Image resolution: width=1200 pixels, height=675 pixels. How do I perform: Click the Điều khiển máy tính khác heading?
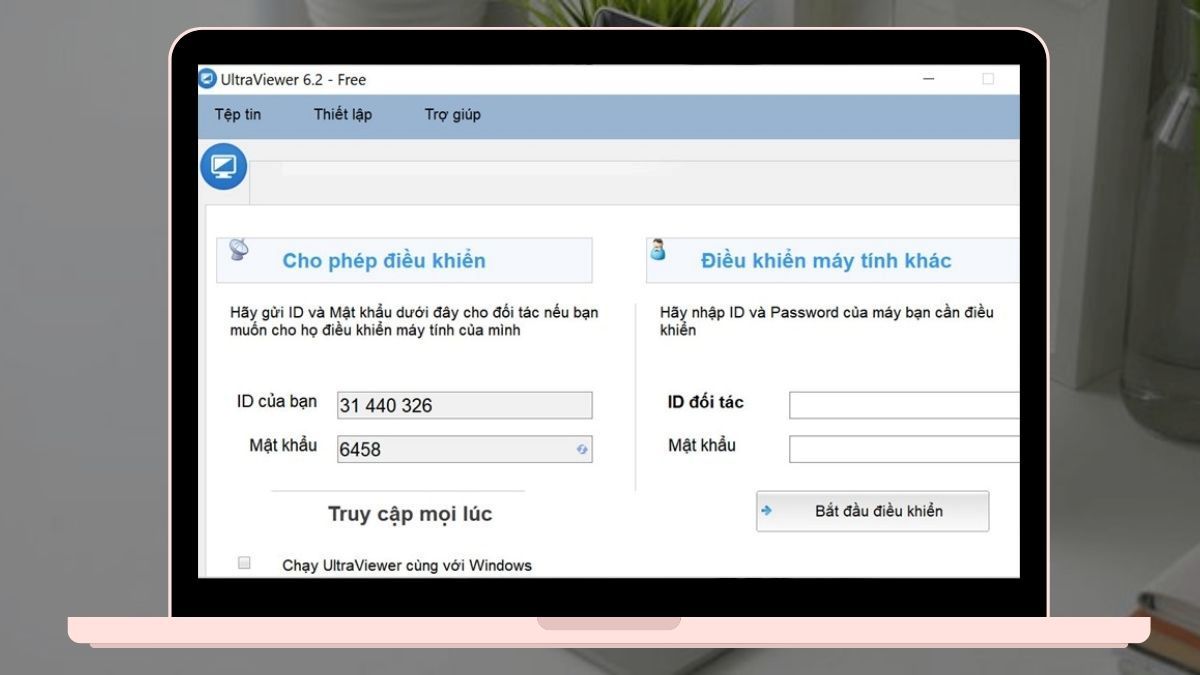826,261
